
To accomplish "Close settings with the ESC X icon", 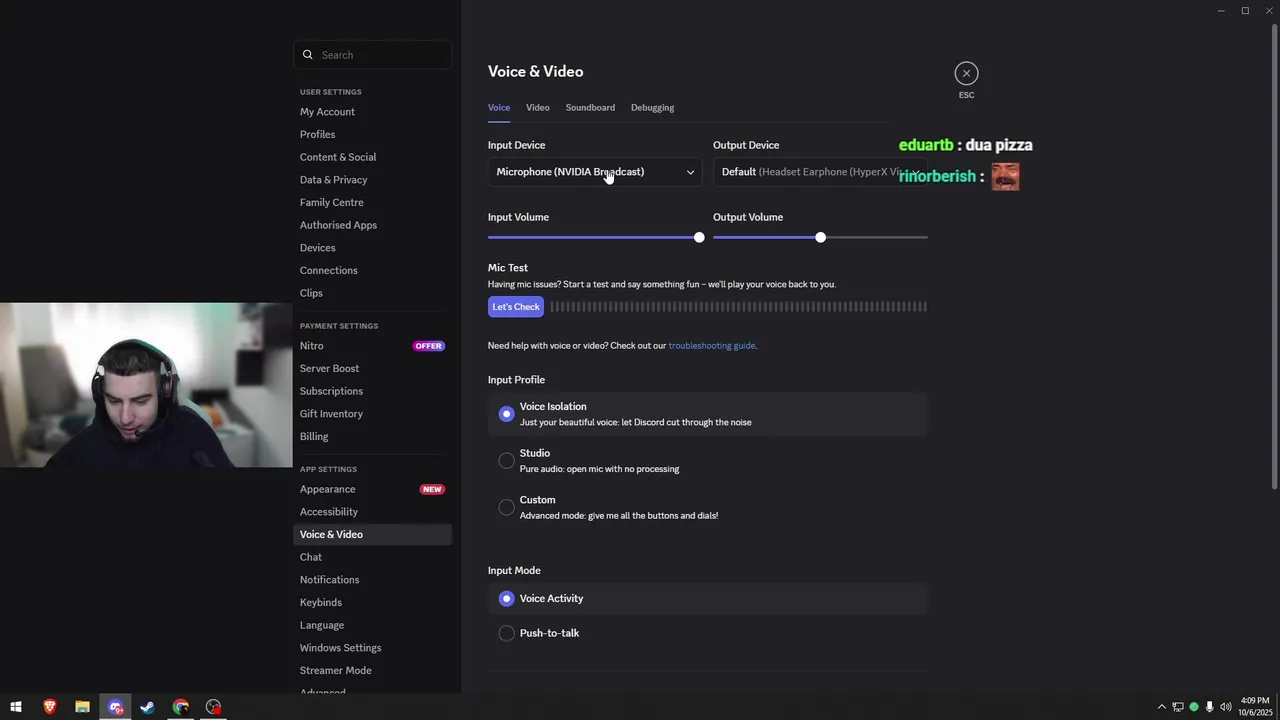I will click(x=966, y=73).
